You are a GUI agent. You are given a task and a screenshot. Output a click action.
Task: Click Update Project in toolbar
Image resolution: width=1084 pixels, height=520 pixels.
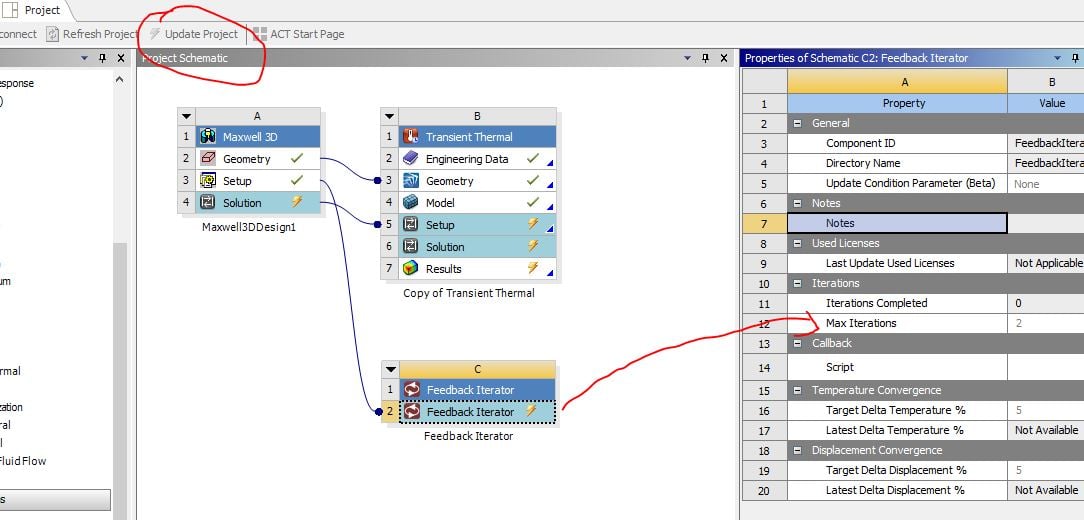pos(194,34)
